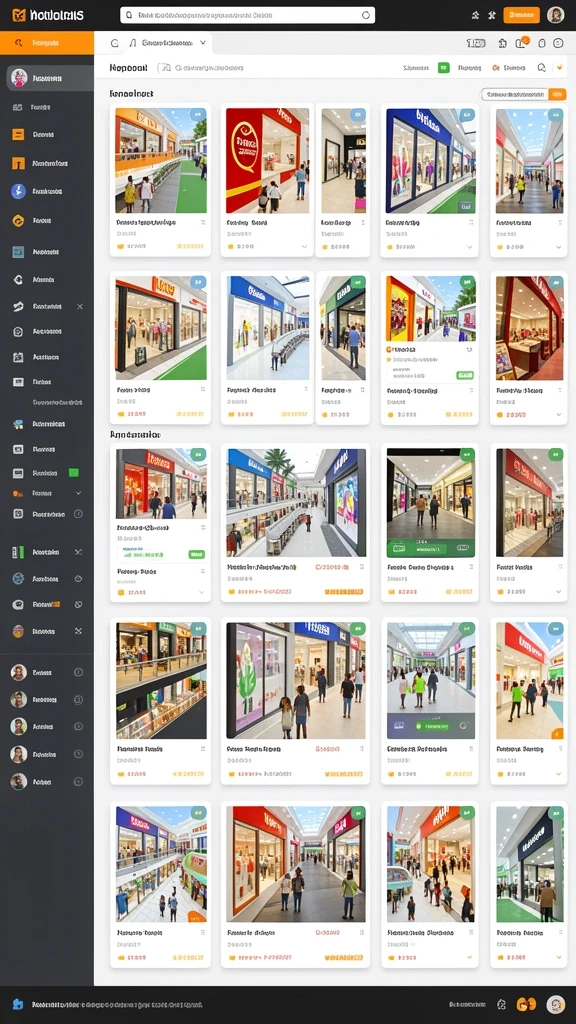Image resolution: width=576 pixels, height=1024 pixels.
Task: Open the orange chevron dropdown in the page header
Action: (x=558, y=67)
